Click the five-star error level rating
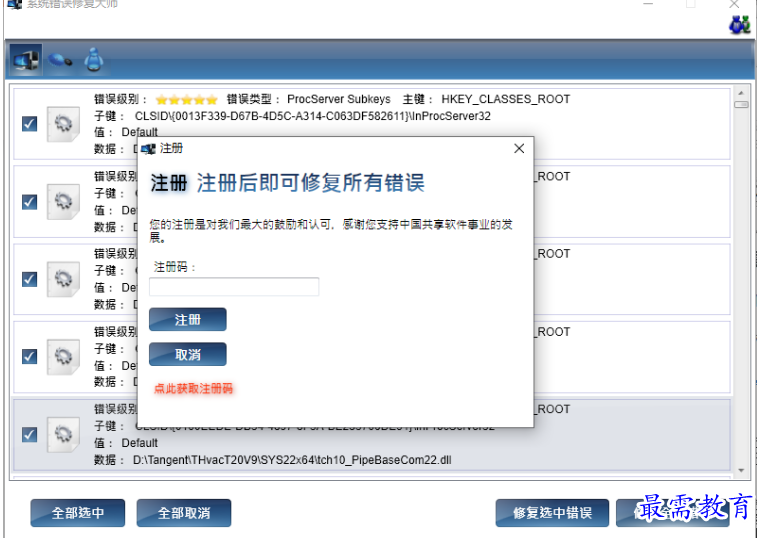The width and height of the screenshot is (761, 538). coord(186,100)
